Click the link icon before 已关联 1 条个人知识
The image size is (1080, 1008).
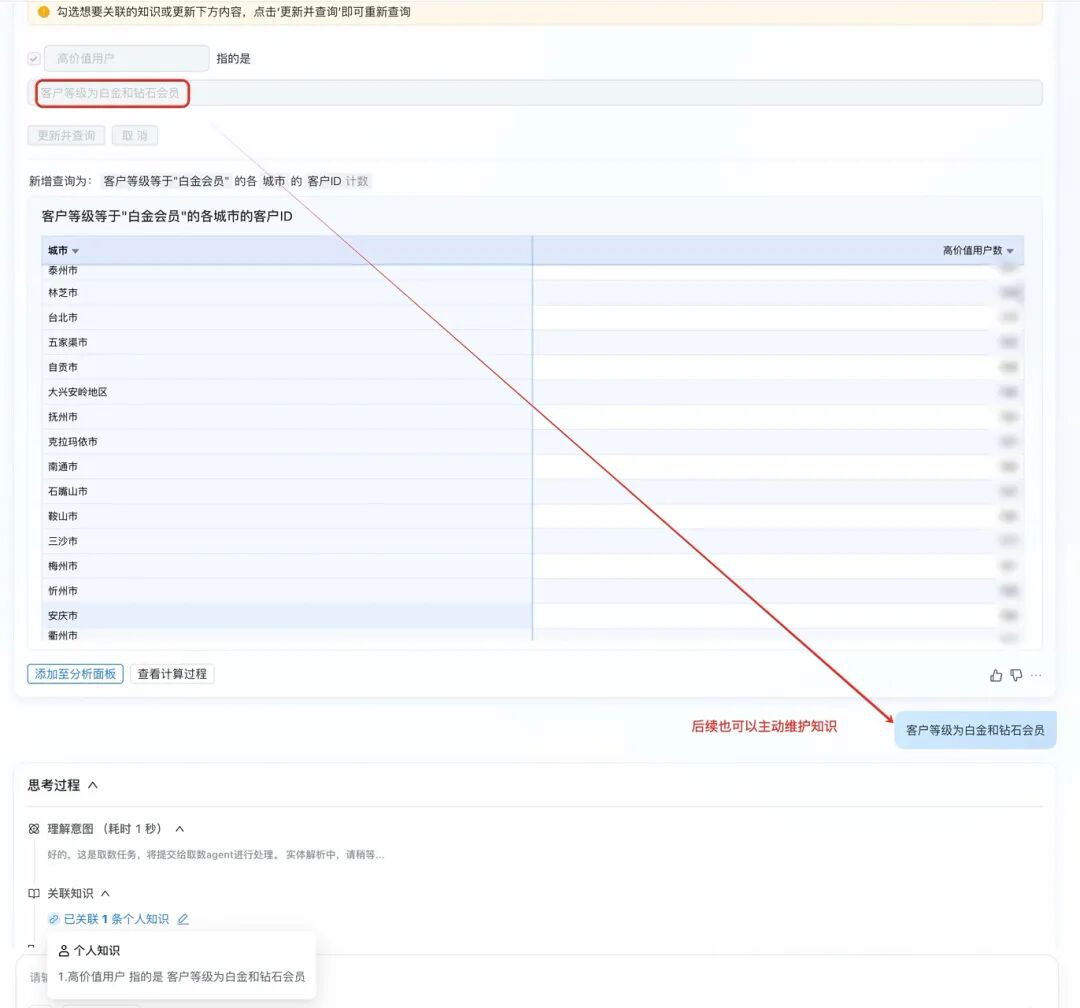(x=54, y=919)
